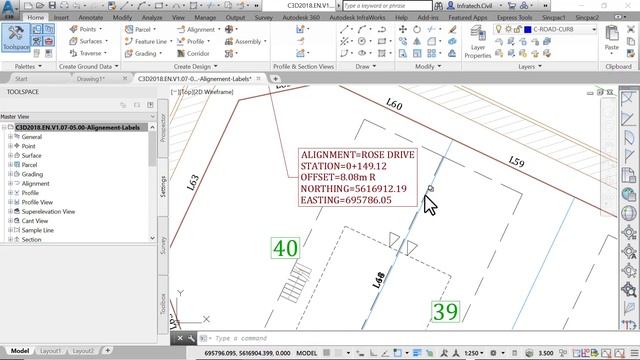640x360 pixels.
Task: Click the parcel number 39 label
Action: pos(445,311)
